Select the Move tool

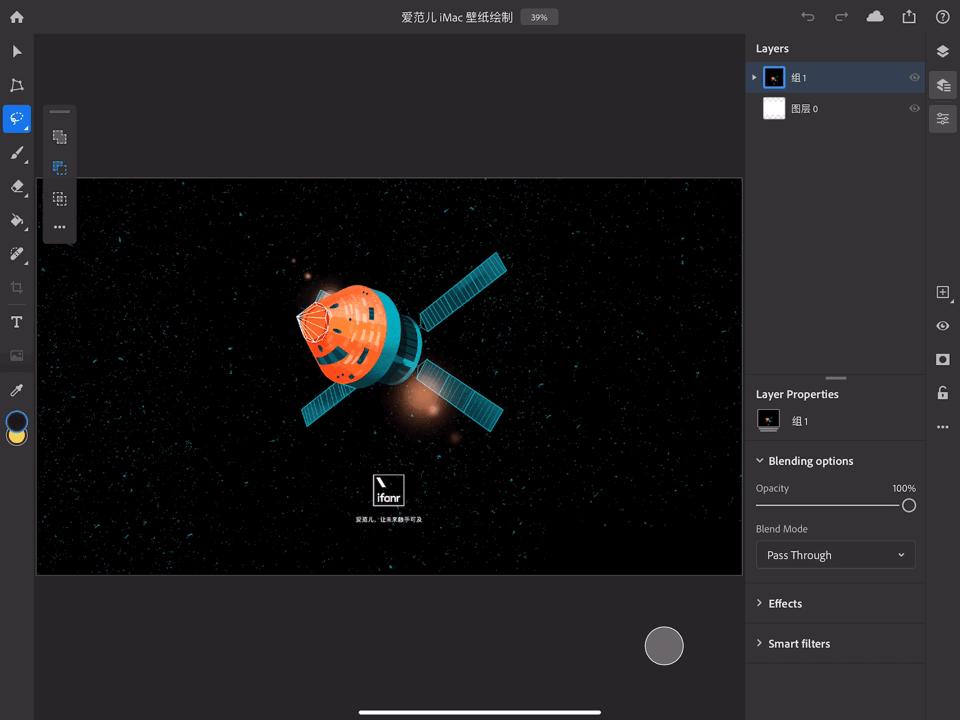(x=16, y=51)
